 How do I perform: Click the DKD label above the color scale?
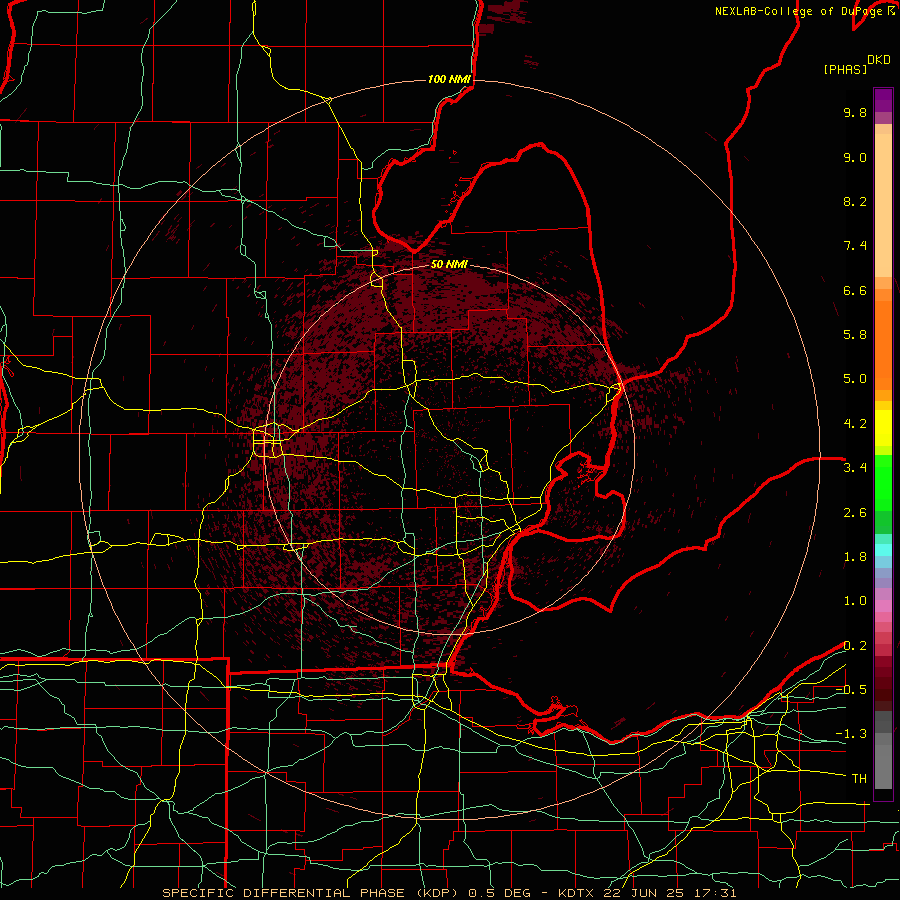click(x=879, y=60)
